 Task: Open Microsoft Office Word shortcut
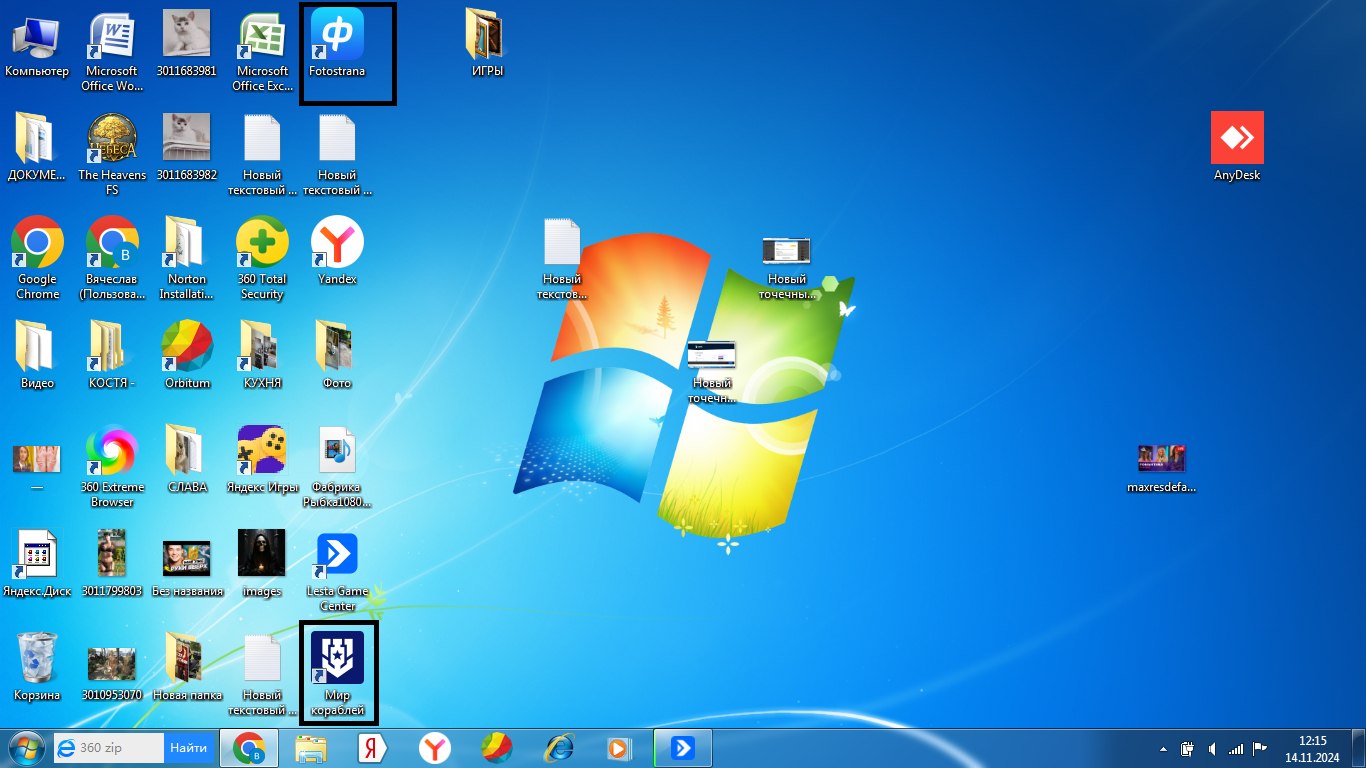click(112, 50)
